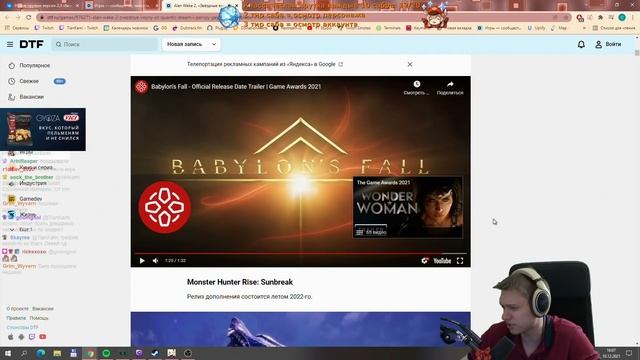Open the Chrome extensions puzzle icon
The height and width of the screenshot is (360, 640).
pyautogui.click(x=600, y=17)
